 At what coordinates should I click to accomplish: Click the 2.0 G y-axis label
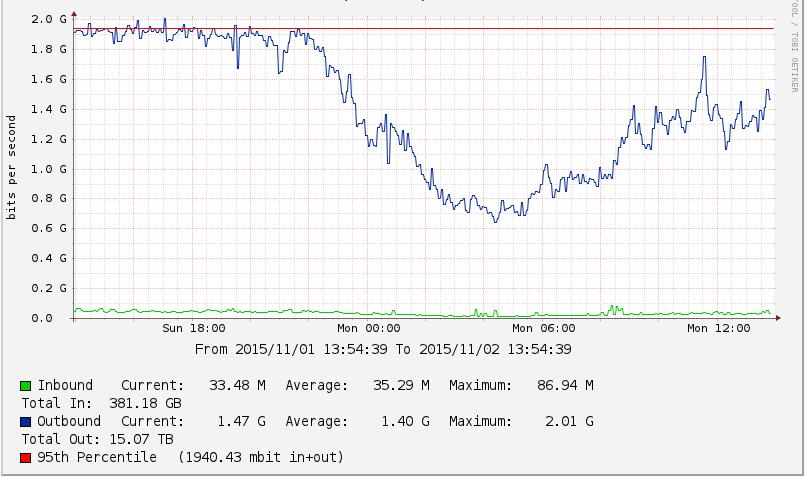tap(49, 19)
